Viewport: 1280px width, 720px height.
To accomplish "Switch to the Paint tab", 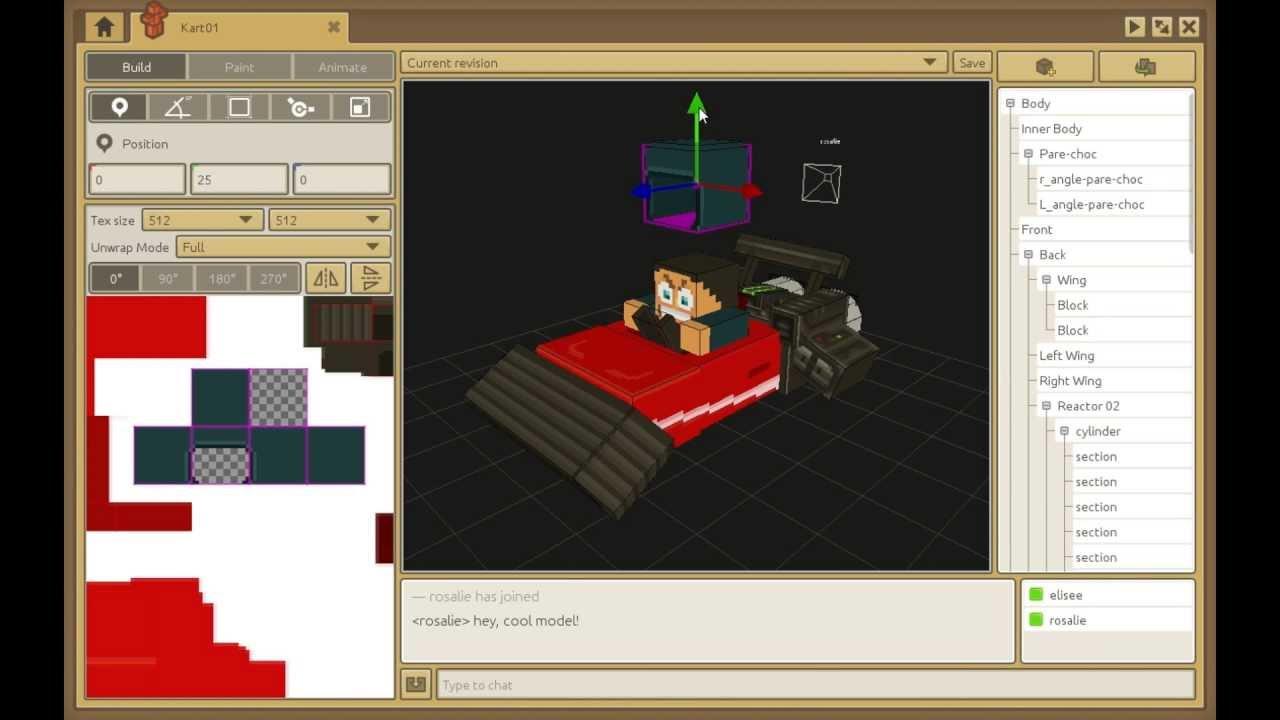I will click(x=239, y=67).
